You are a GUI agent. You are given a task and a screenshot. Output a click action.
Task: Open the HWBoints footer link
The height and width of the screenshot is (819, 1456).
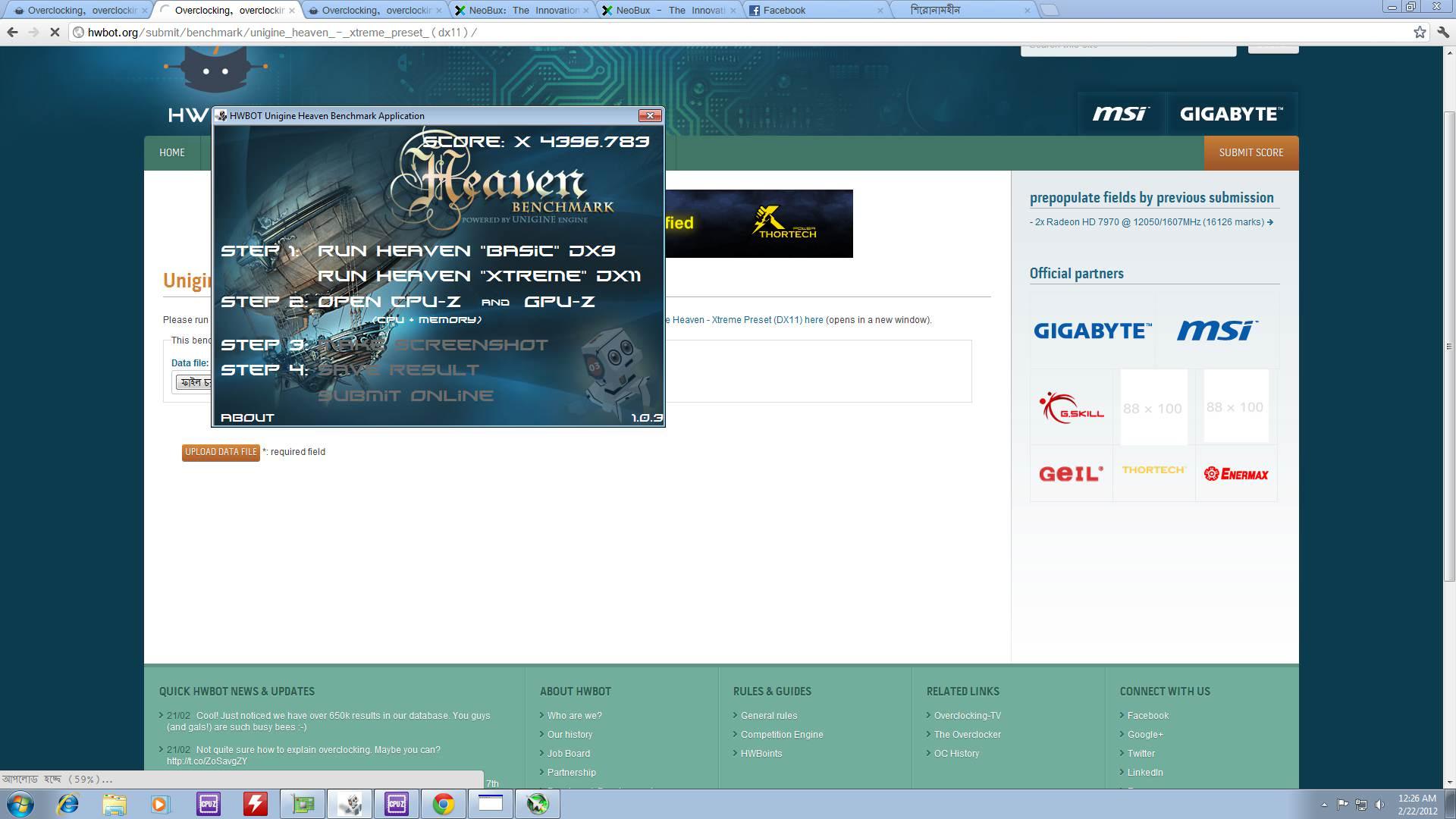click(x=761, y=754)
